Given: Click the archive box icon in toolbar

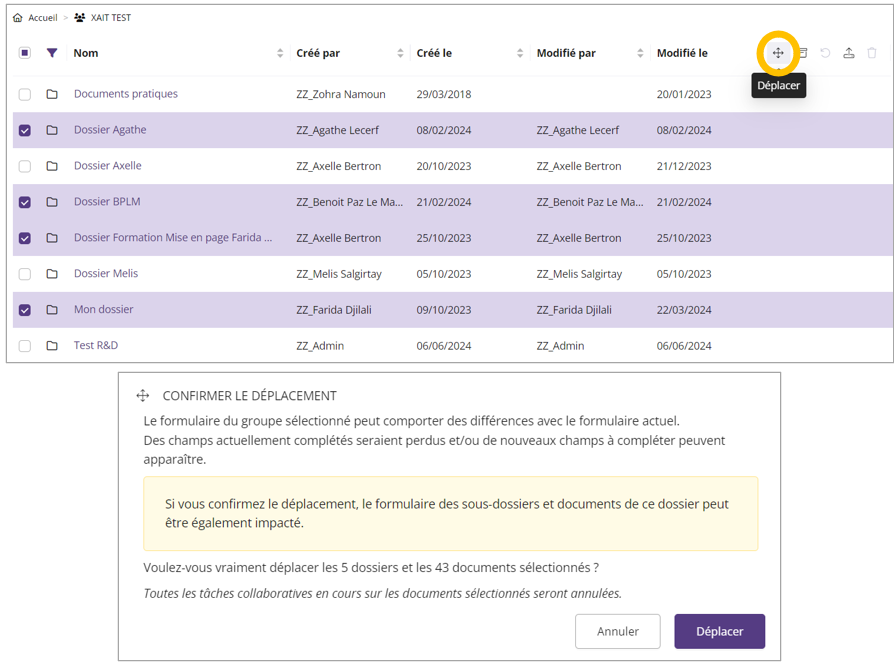Looking at the screenshot, I should [x=803, y=53].
